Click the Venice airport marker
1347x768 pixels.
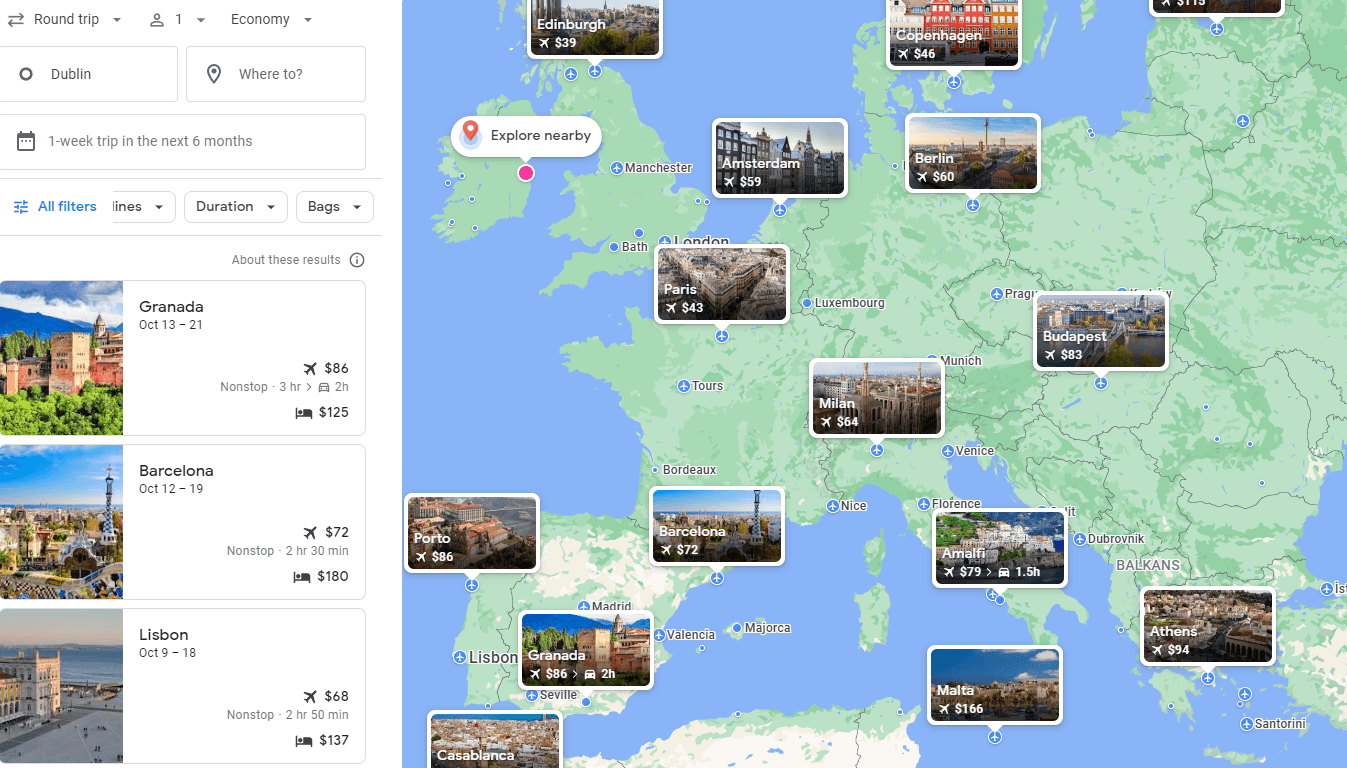[x=948, y=451]
